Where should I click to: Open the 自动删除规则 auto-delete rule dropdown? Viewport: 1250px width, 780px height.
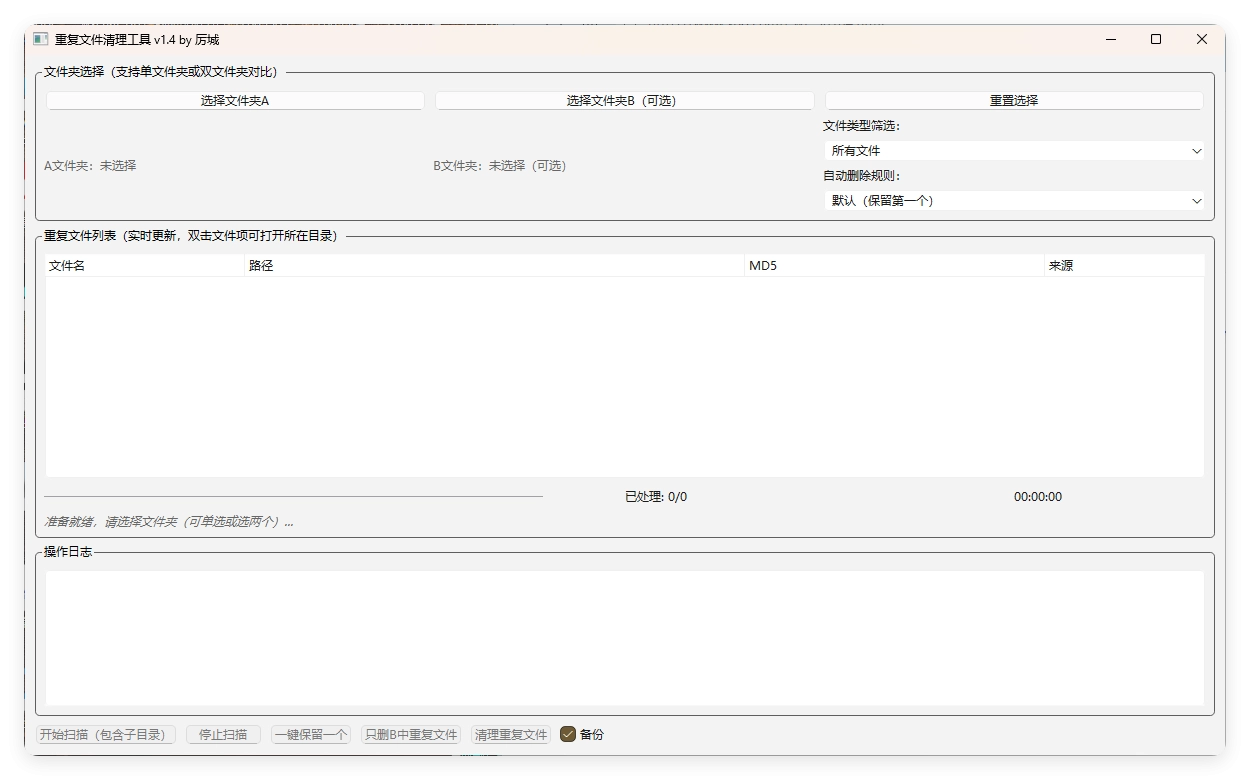1013,200
